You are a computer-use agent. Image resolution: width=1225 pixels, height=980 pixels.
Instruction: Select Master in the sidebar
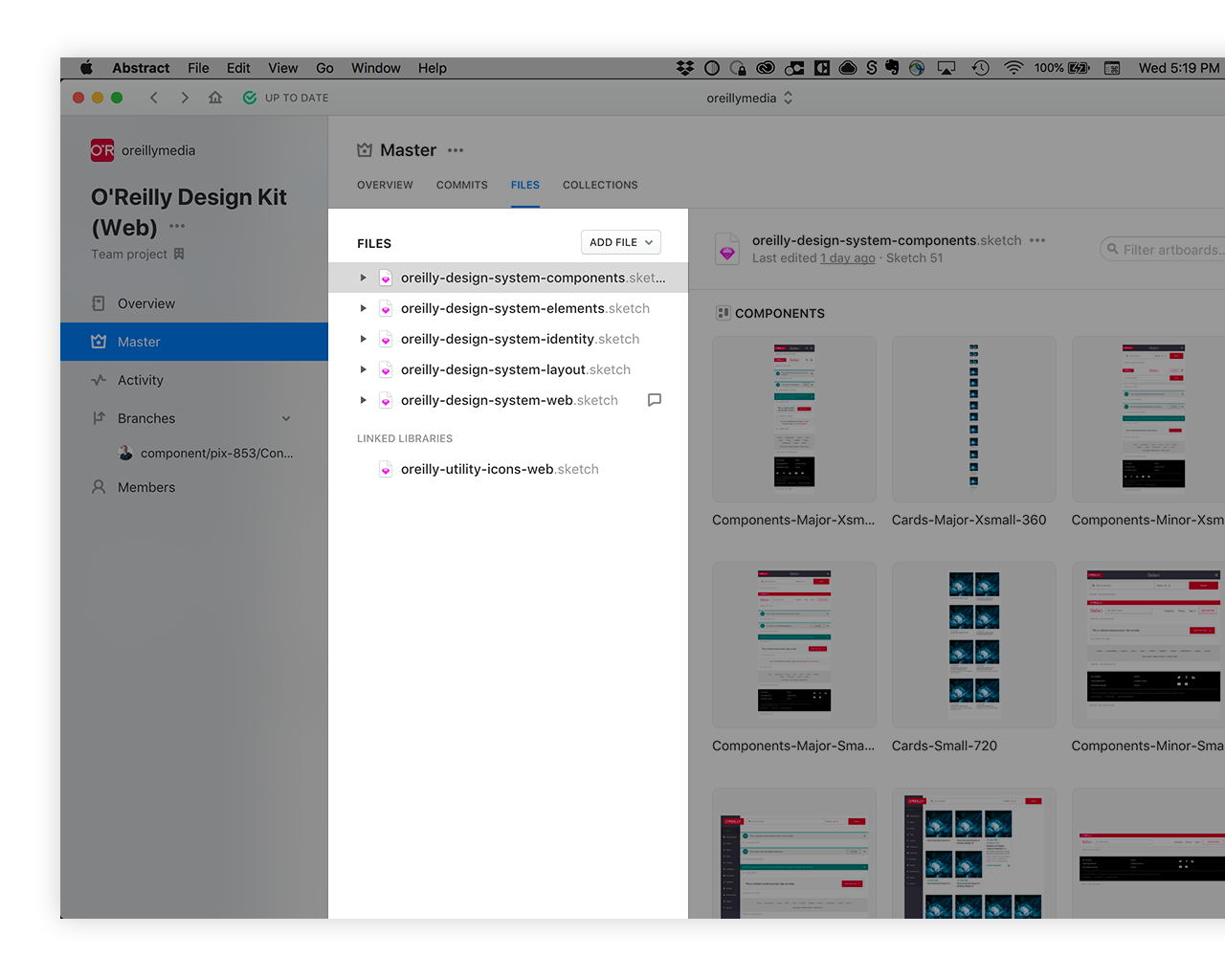[194, 342]
